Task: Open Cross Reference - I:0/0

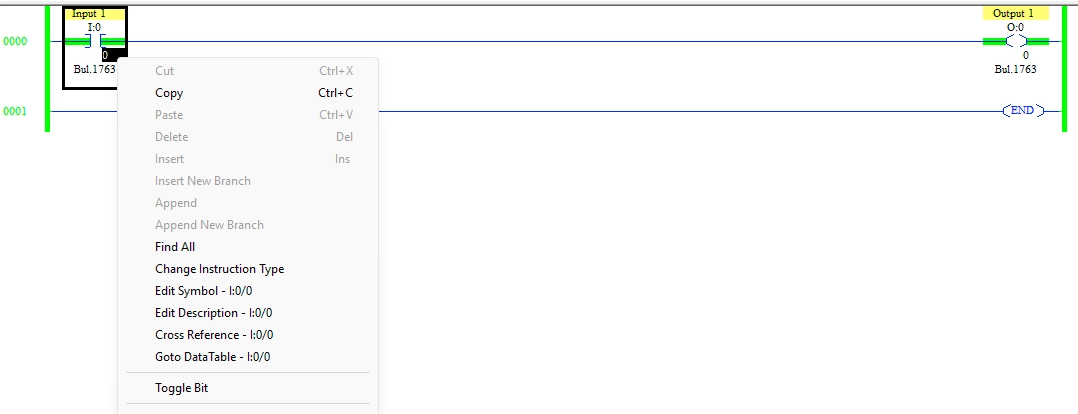Action: 214,335
